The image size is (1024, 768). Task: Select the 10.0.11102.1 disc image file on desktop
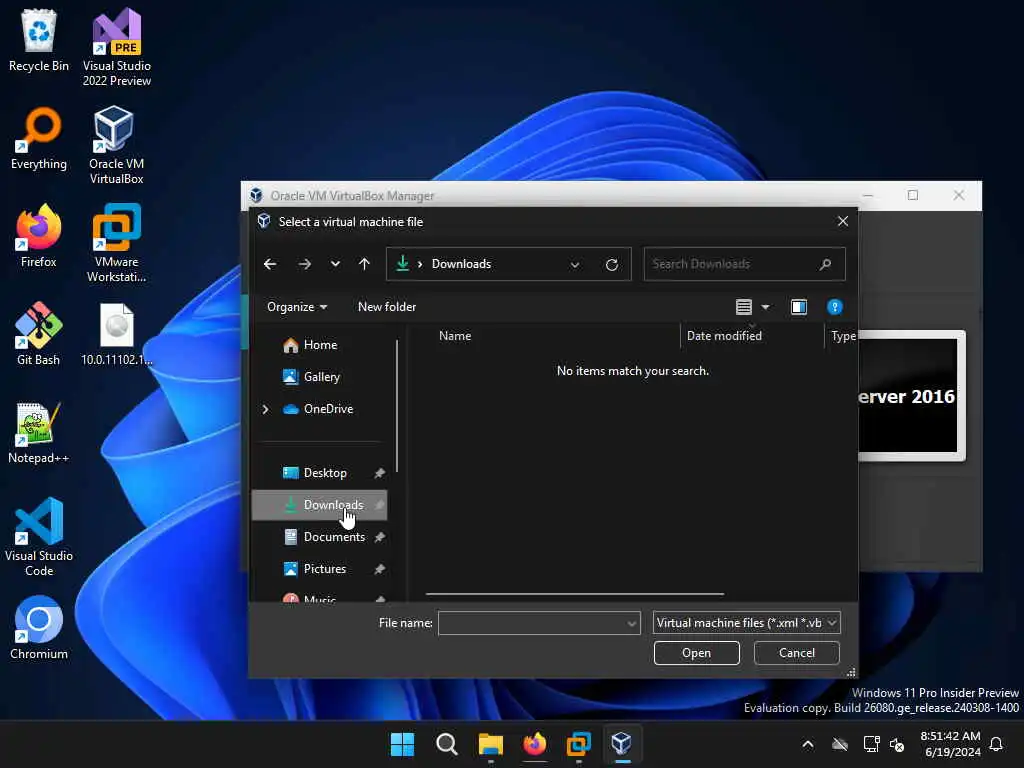pyautogui.click(x=116, y=334)
